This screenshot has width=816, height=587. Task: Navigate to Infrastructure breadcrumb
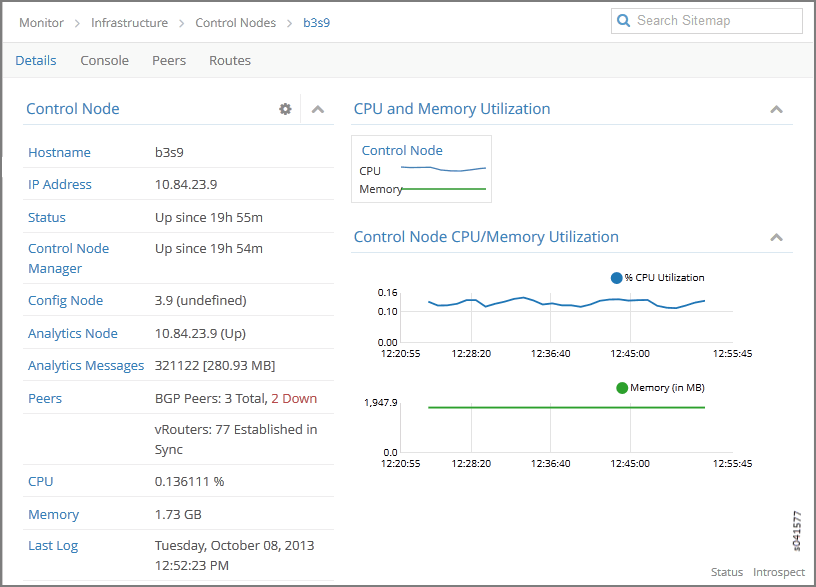129,22
